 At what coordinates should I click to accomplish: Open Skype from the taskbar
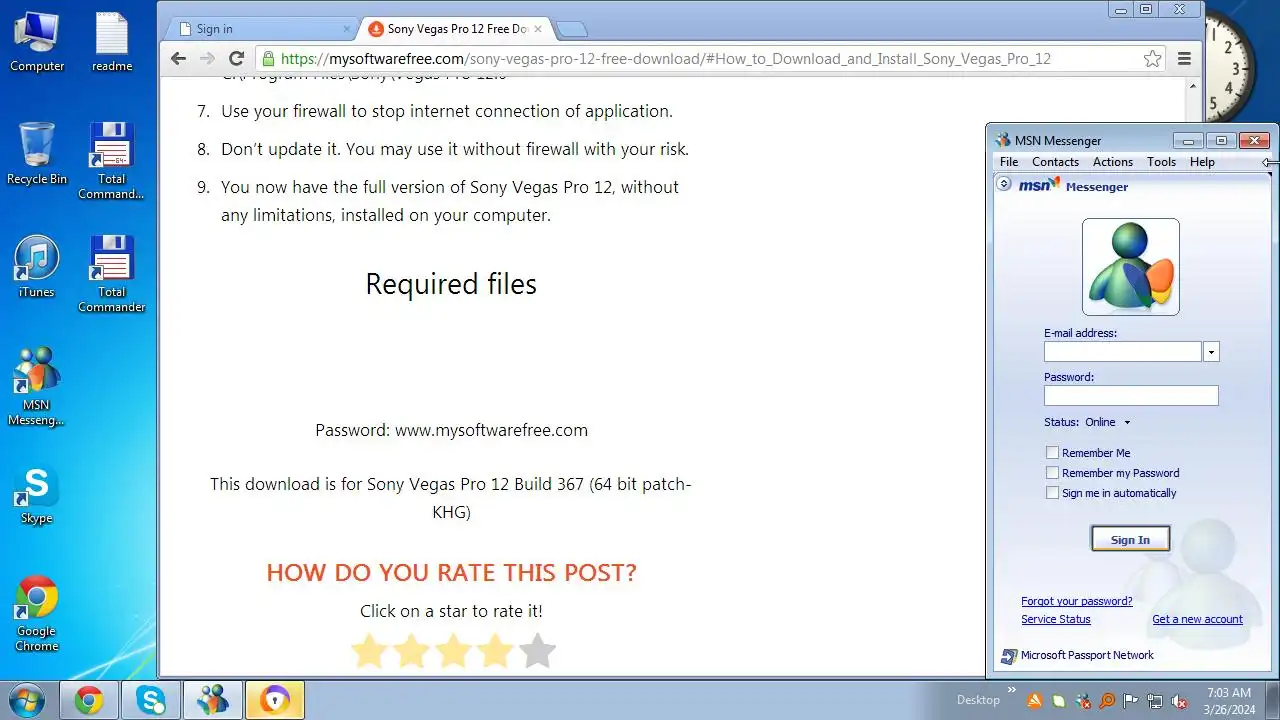151,700
